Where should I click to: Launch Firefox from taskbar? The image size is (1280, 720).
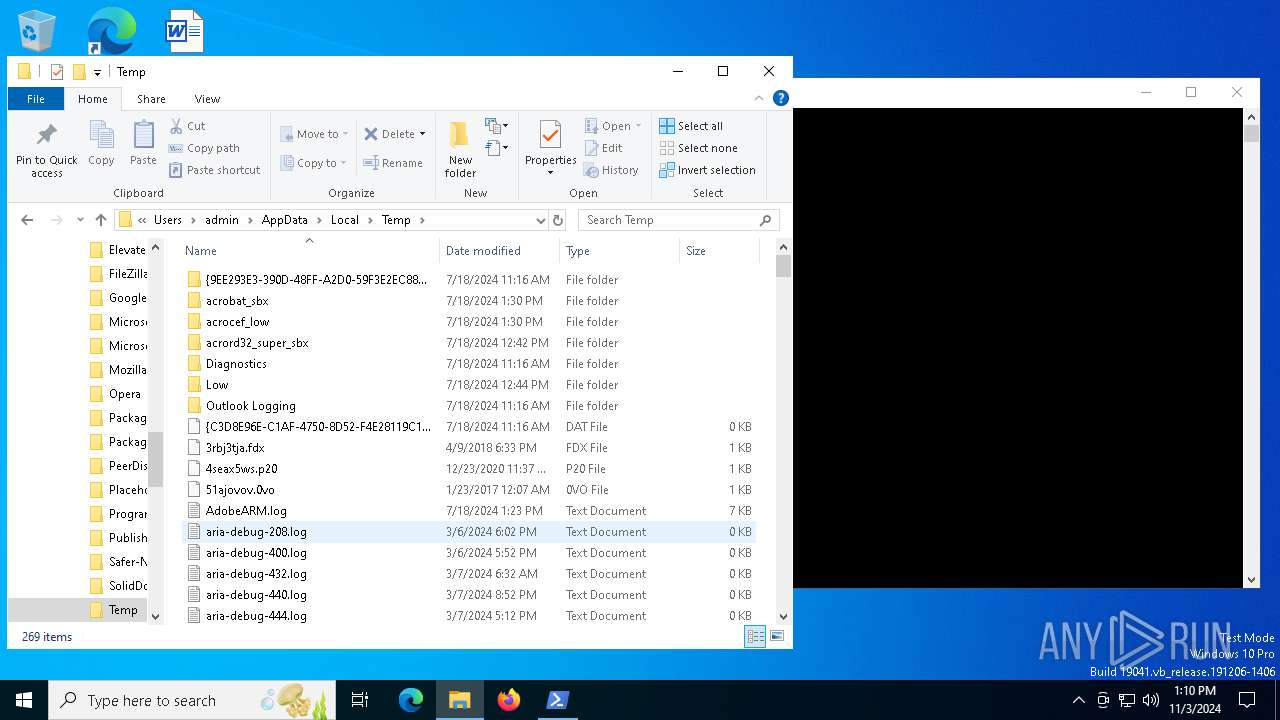pyautogui.click(x=509, y=700)
